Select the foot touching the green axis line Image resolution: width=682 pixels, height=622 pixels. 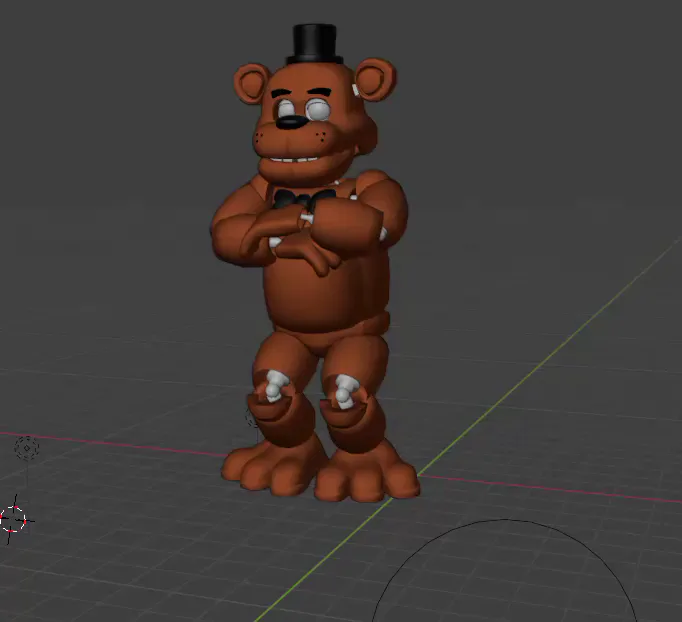coord(367,474)
